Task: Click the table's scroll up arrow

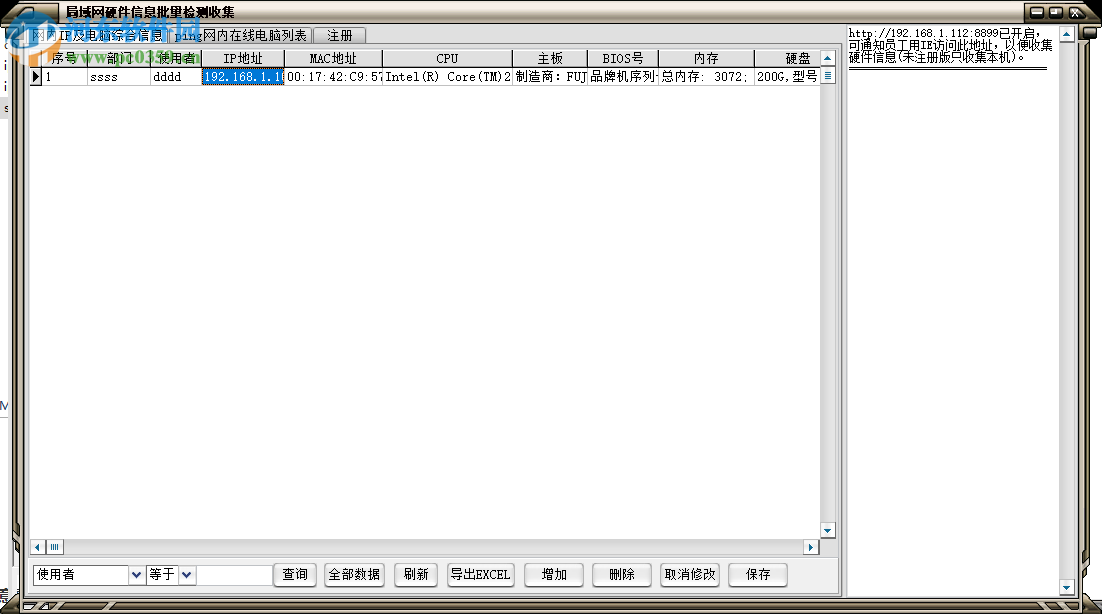Action: point(828,58)
